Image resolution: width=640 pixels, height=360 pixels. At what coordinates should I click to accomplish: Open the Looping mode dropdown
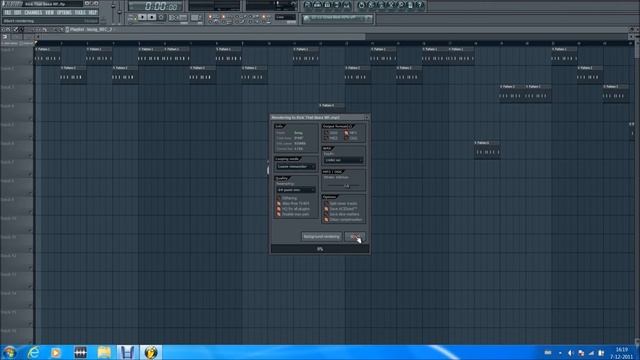coord(296,167)
